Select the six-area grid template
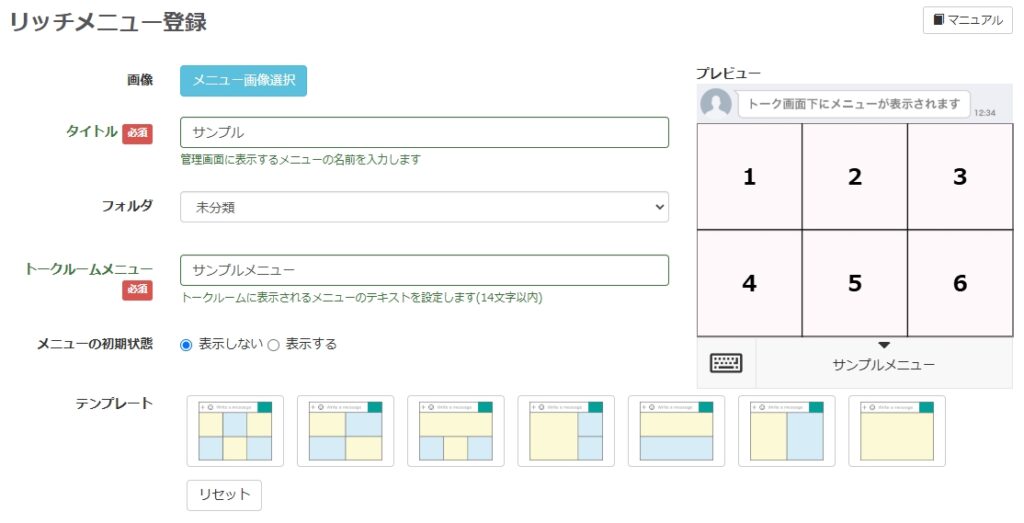This screenshot has width=1024, height=523. click(235, 431)
